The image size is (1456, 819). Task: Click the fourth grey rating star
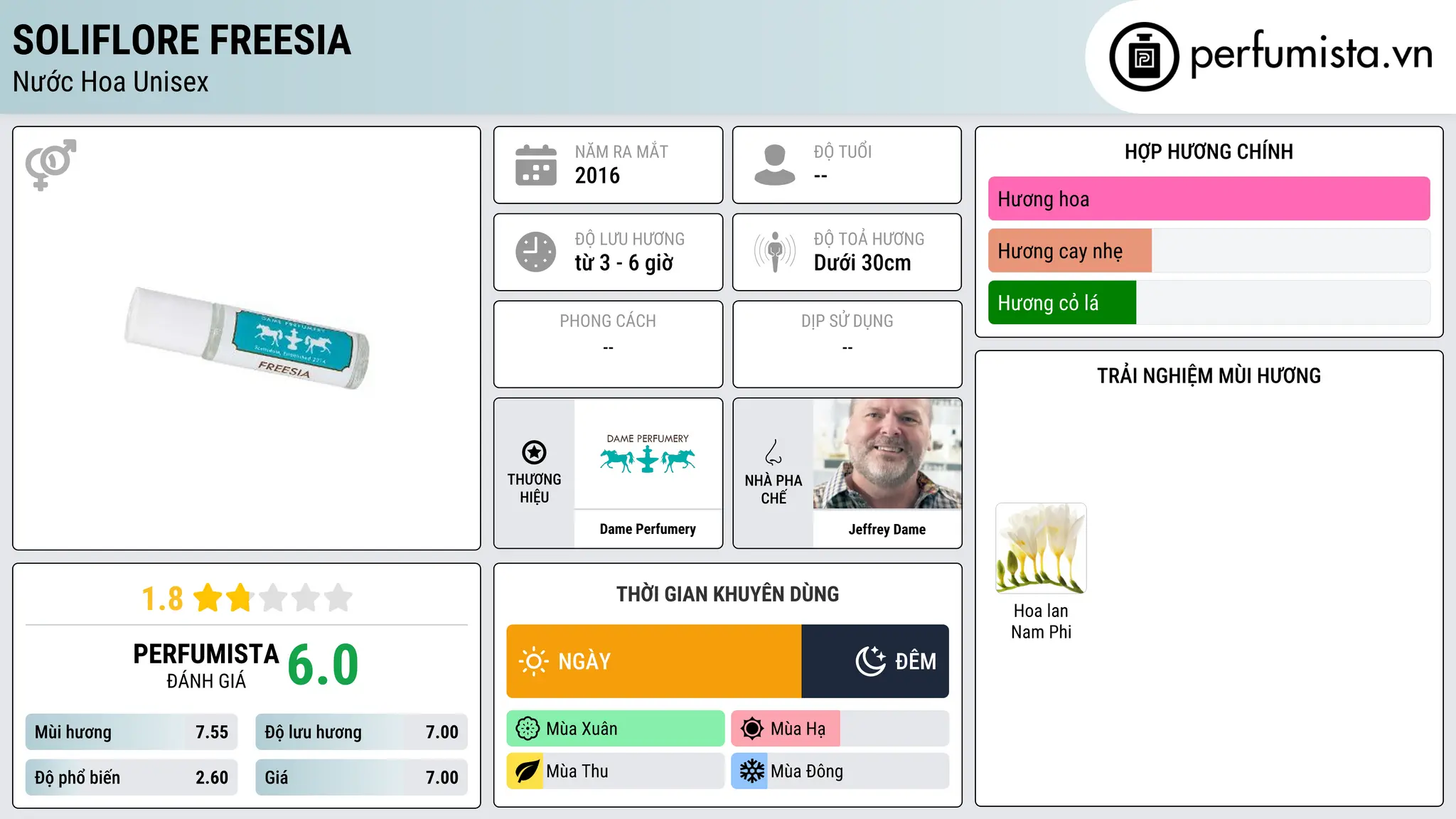coord(306,598)
